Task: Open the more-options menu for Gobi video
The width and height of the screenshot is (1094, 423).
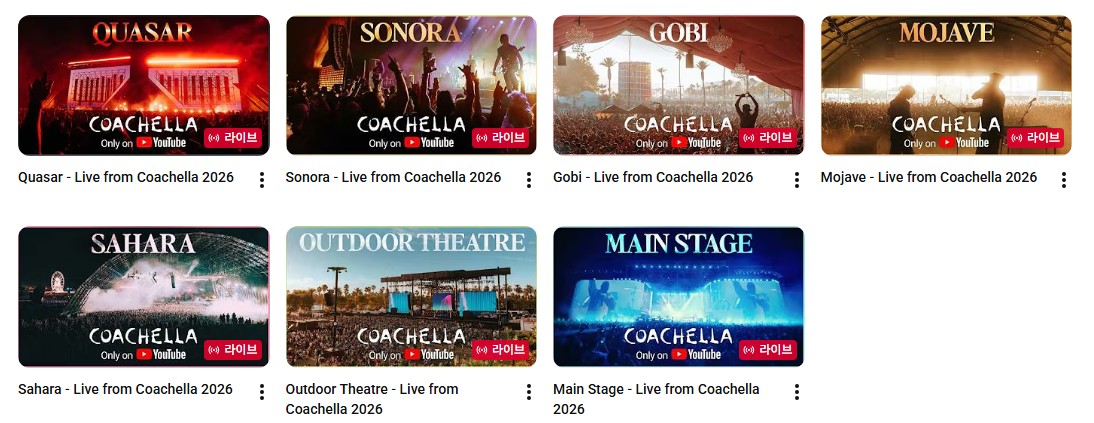Action: pyautogui.click(x=797, y=180)
